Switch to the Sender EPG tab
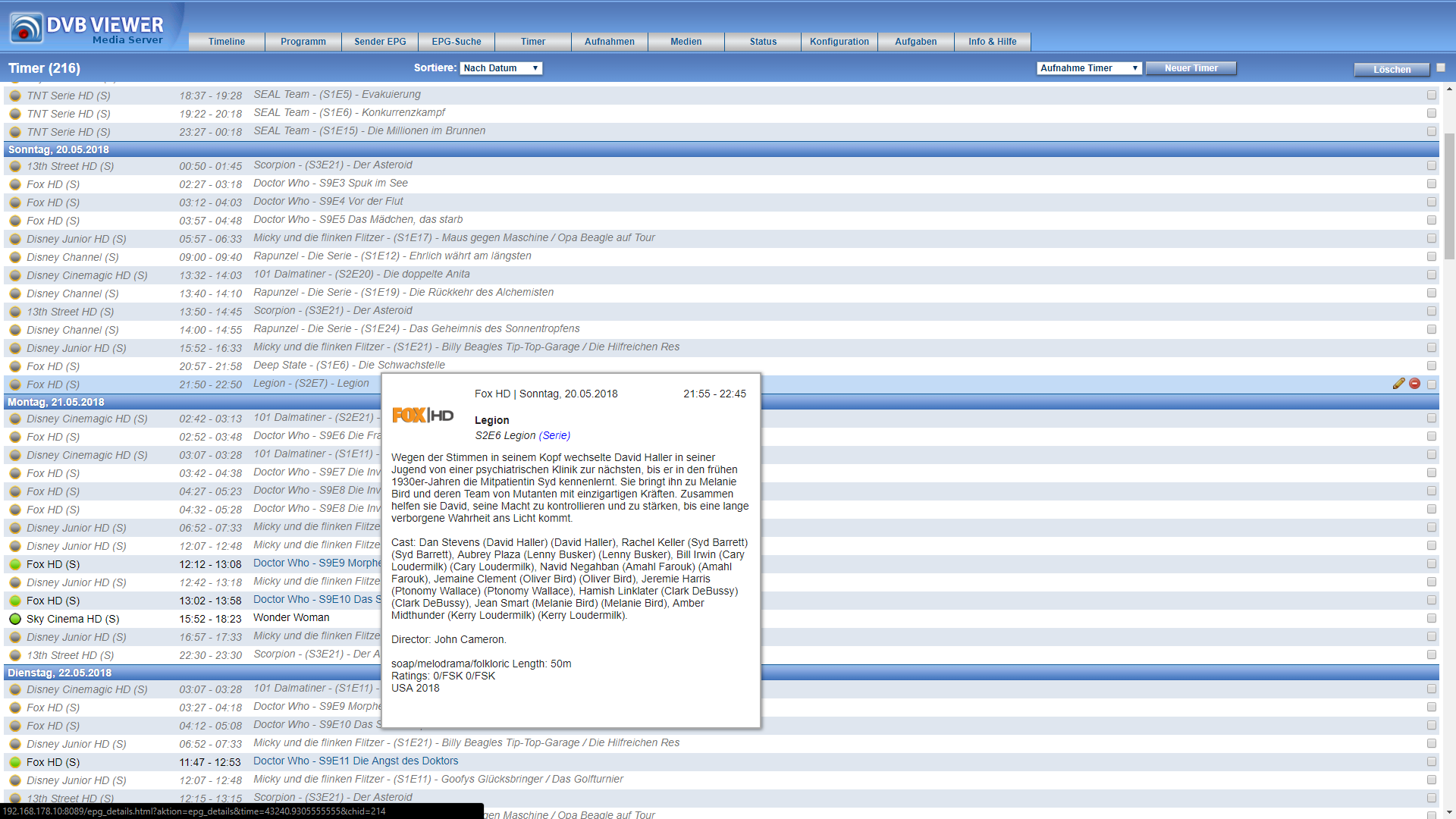The width and height of the screenshot is (1456, 819). click(x=380, y=42)
